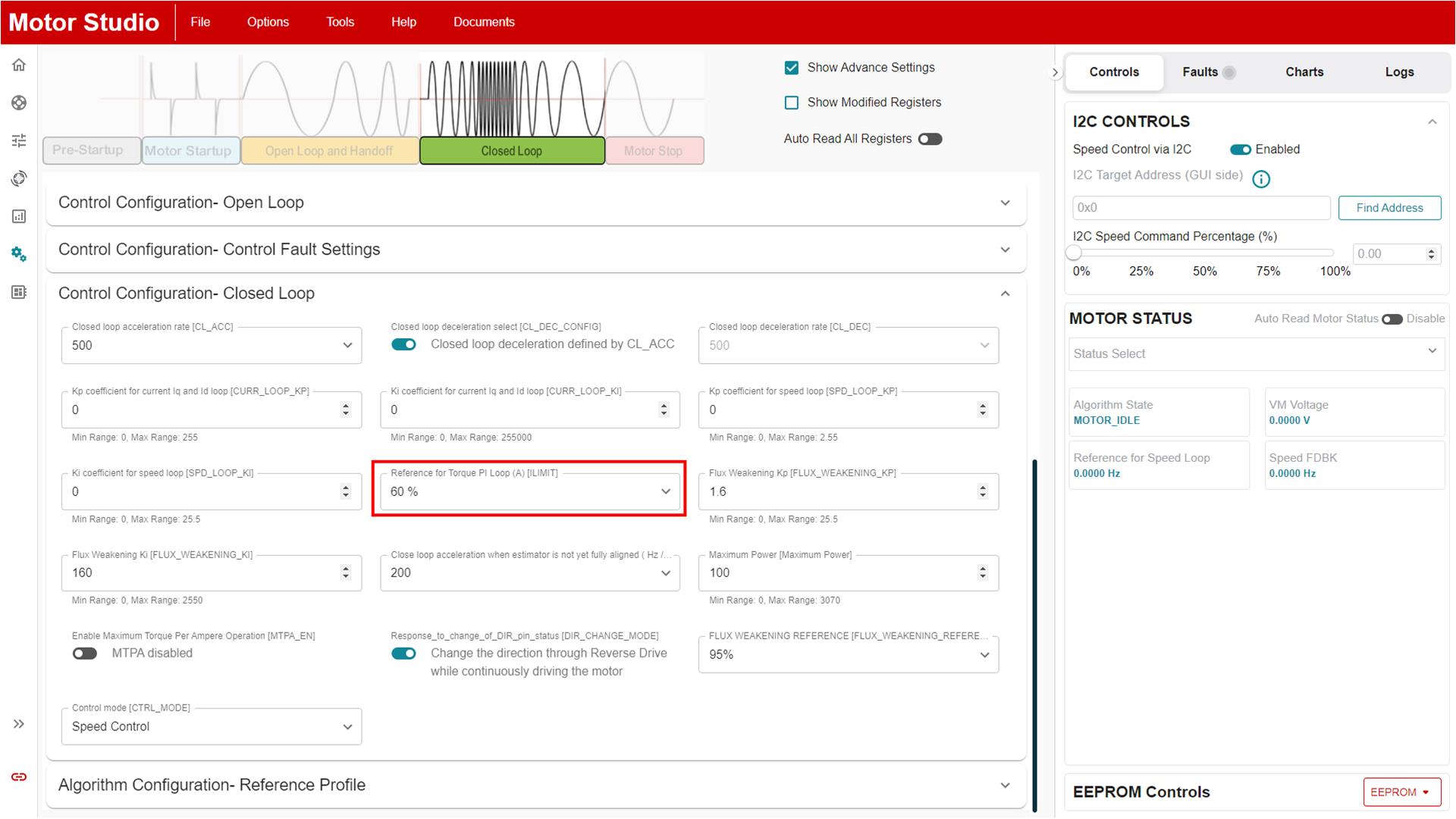Check Show Modified Registers checkbox

tap(791, 102)
